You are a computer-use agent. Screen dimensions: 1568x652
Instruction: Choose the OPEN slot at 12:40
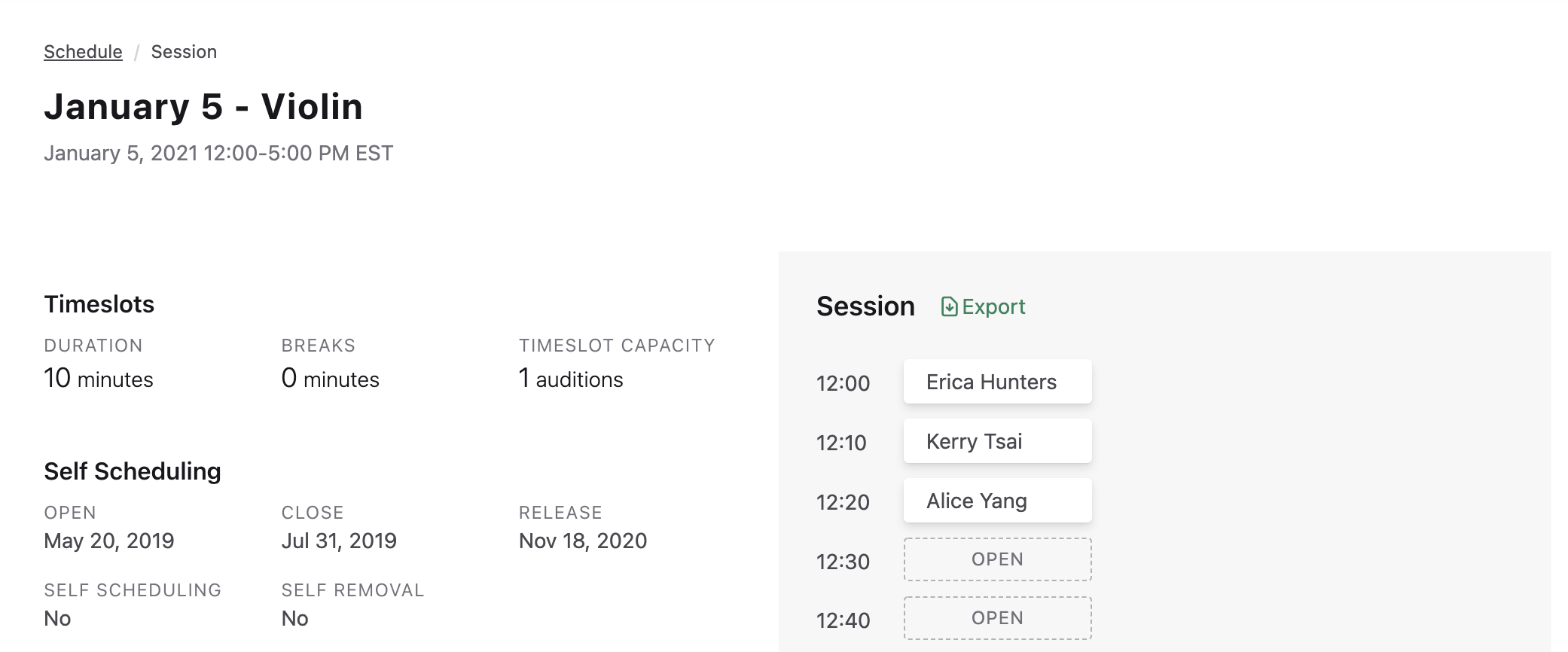point(997,618)
